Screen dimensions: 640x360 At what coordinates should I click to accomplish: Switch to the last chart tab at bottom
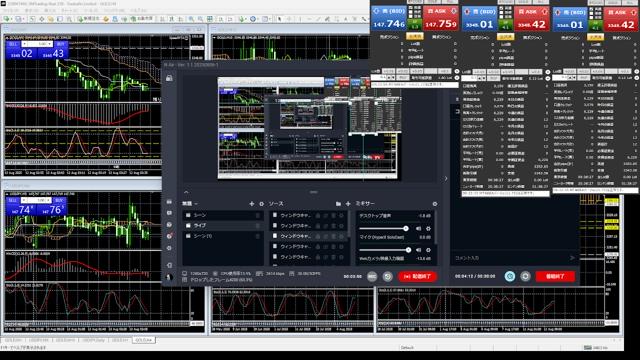(144, 340)
